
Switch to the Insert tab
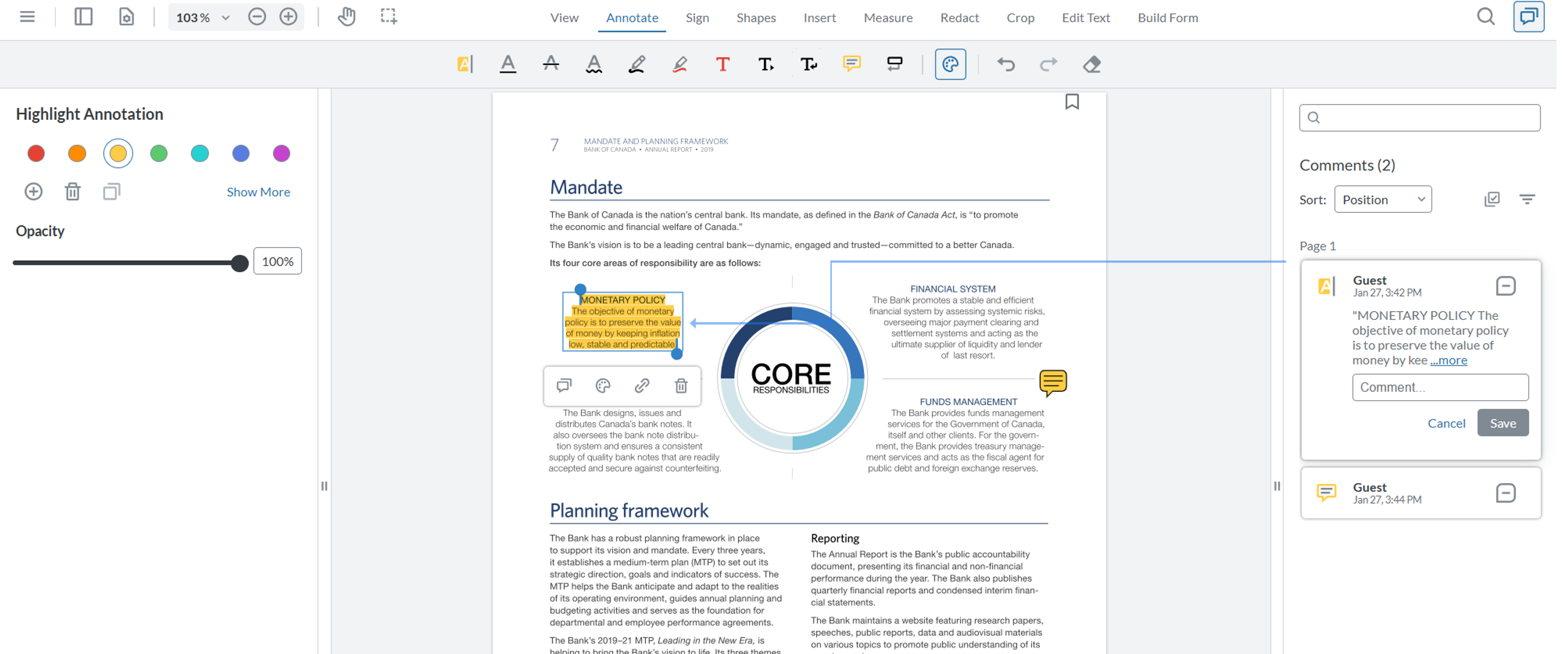(x=819, y=18)
